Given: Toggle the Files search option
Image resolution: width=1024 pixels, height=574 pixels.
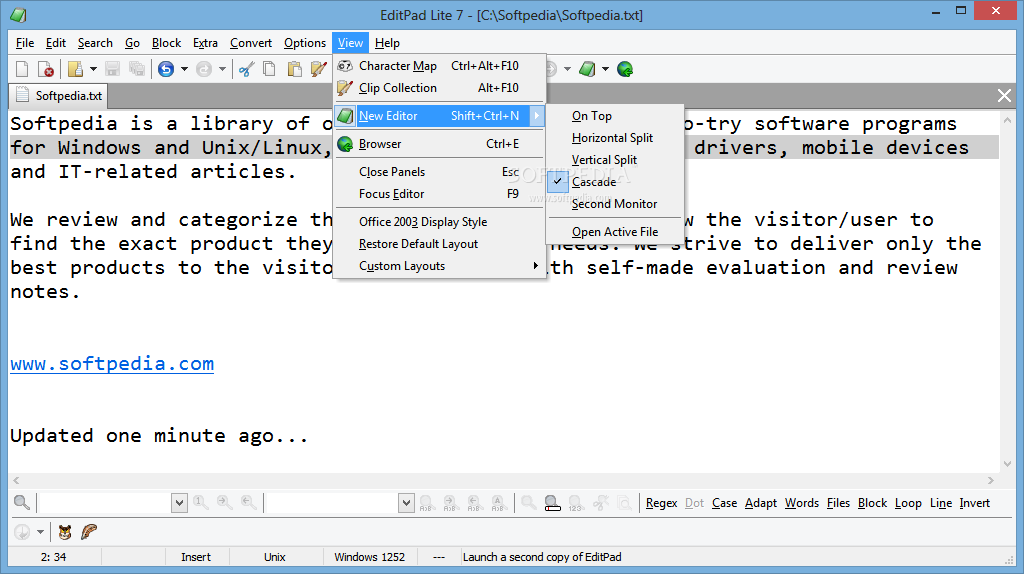Looking at the screenshot, I should point(838,503).
